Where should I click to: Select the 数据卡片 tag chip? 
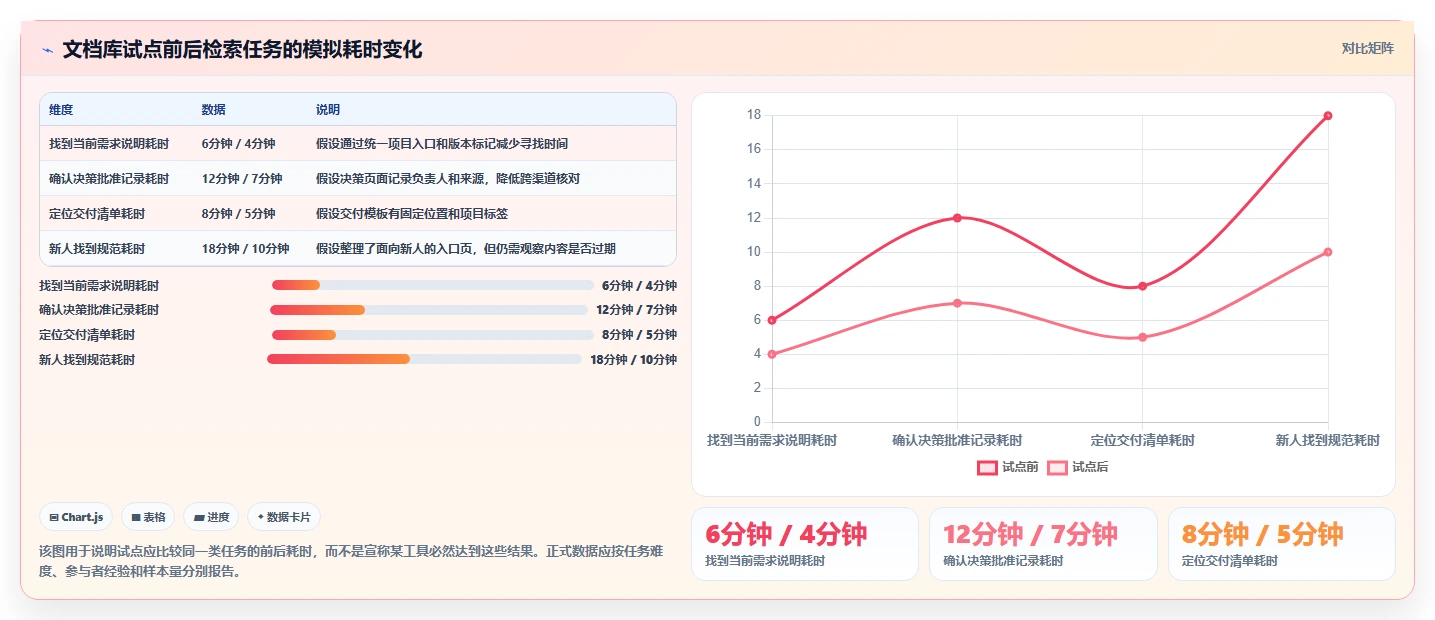tap(284, 517)
